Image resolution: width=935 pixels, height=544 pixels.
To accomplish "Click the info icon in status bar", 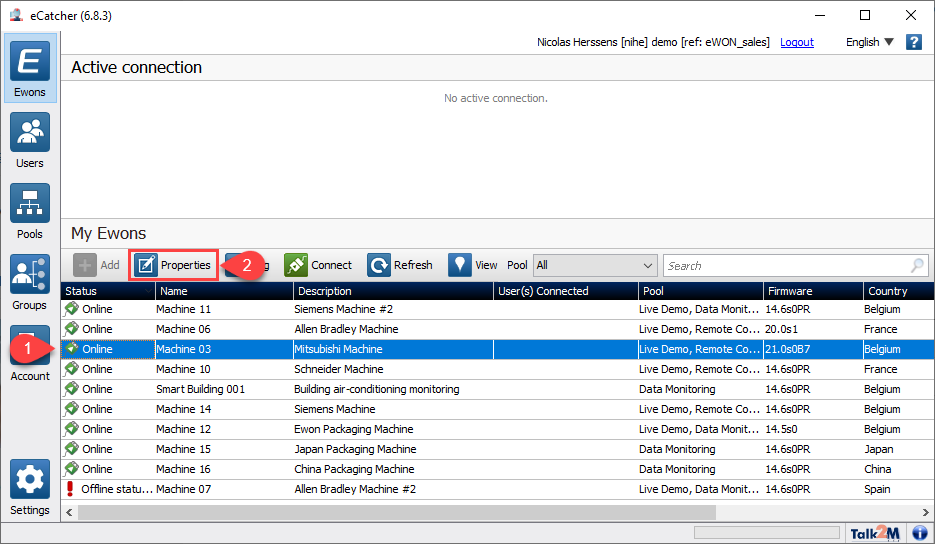I will pos(920,533).
